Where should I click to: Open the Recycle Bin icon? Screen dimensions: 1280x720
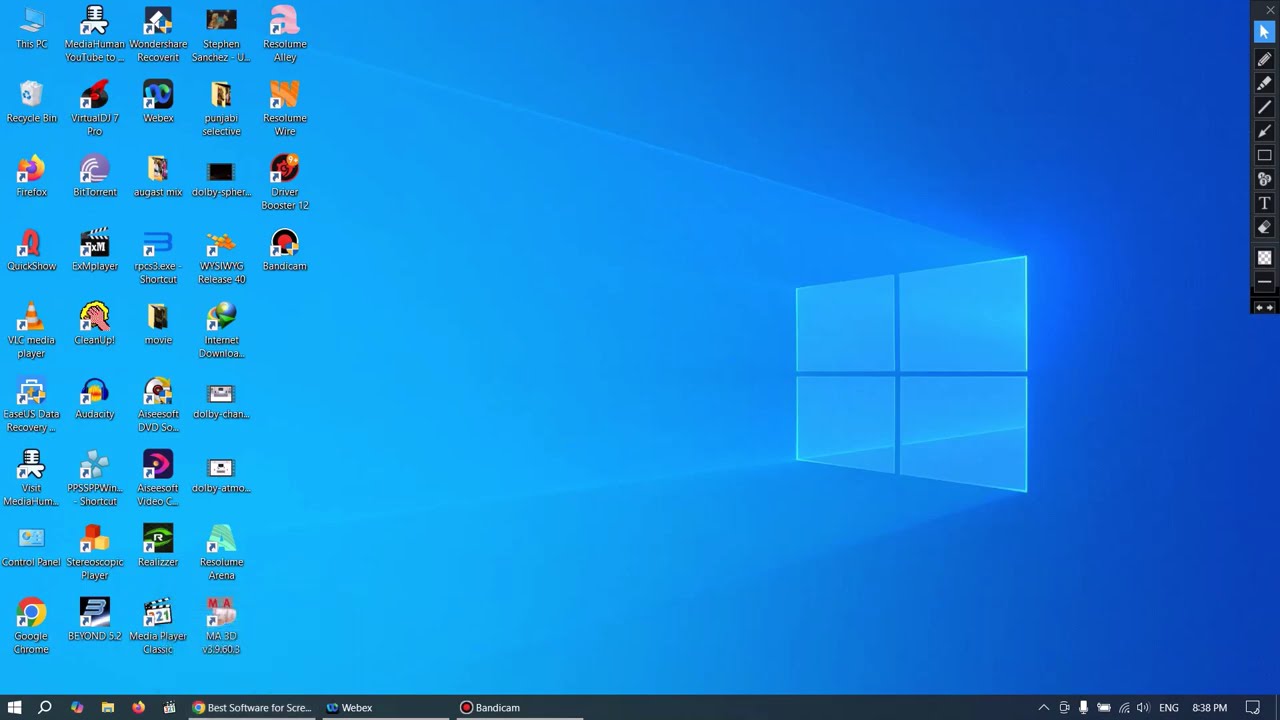coord(31,102)
